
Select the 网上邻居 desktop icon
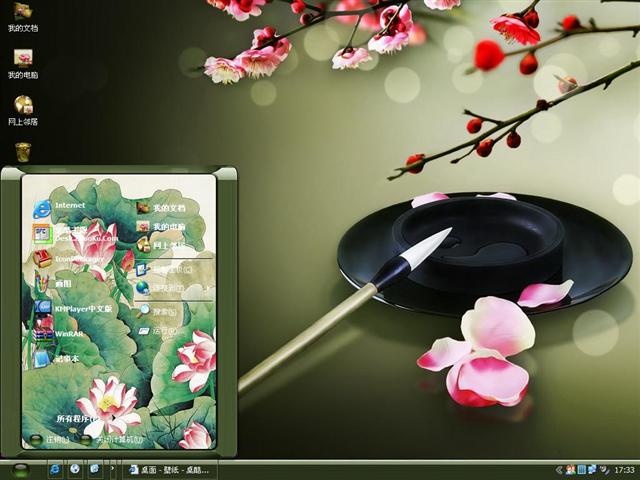23,111
